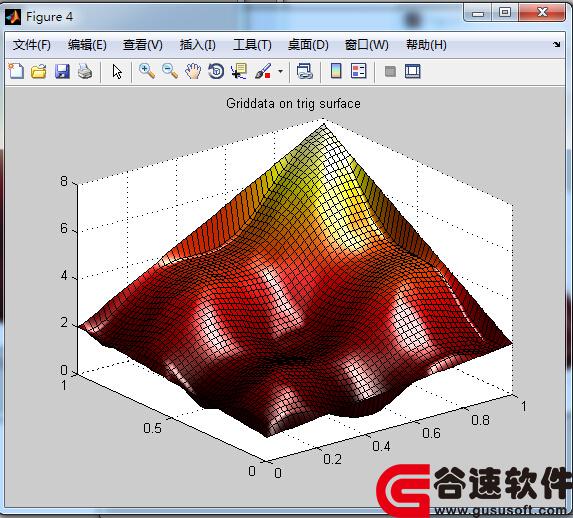Enable the Rotate 3D tool
Viewport: 573px width, 518px height.
[x=216, y=71]
